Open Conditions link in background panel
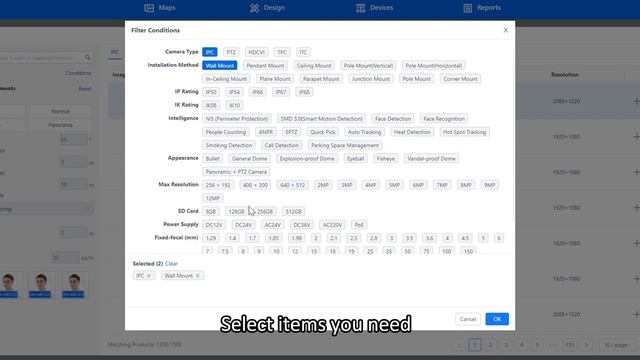 coord(78,73)
